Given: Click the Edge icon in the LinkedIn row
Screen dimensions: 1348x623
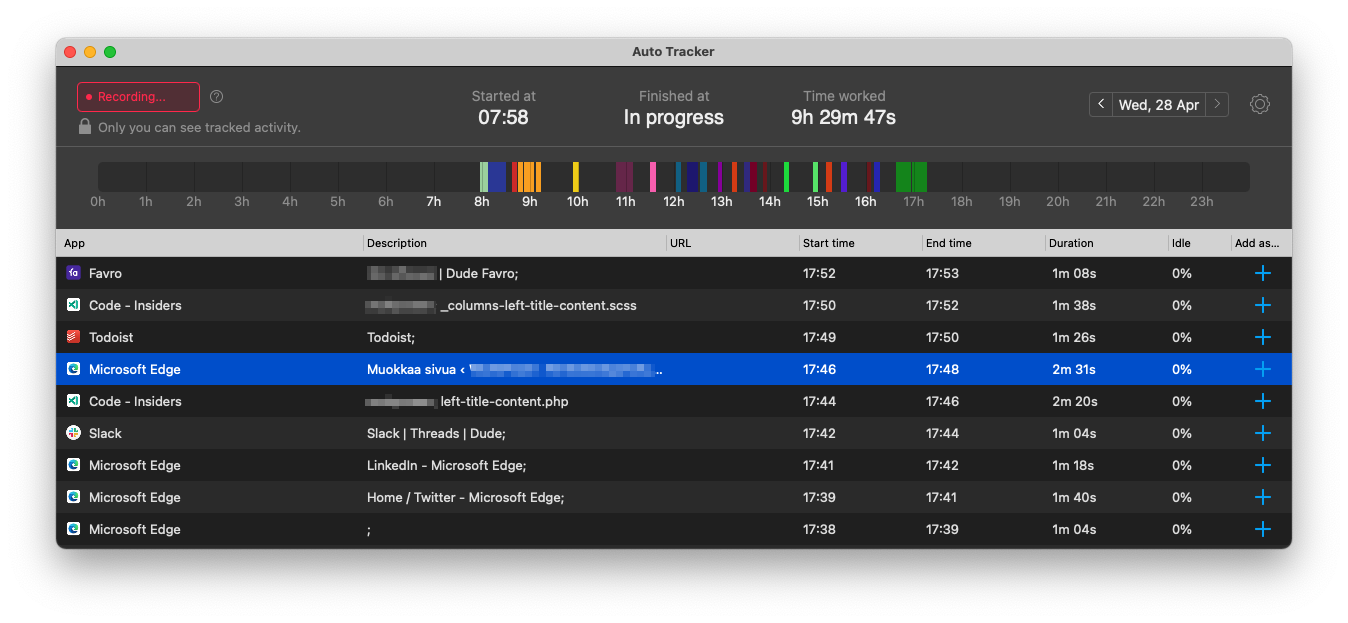Looking at the screenshot, I should tap(73, 465).
